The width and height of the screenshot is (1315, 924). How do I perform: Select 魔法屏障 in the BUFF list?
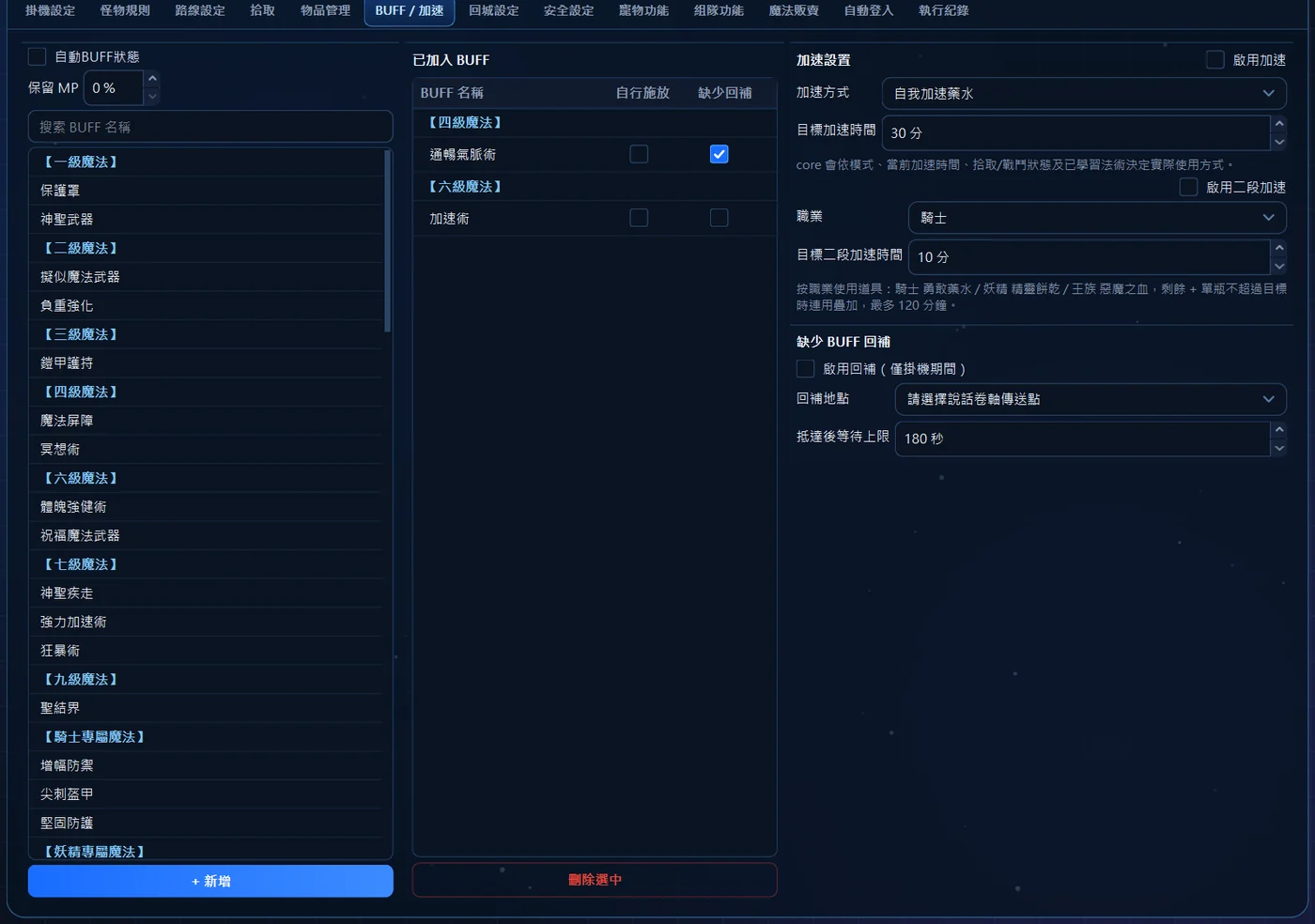pos(206,421)
